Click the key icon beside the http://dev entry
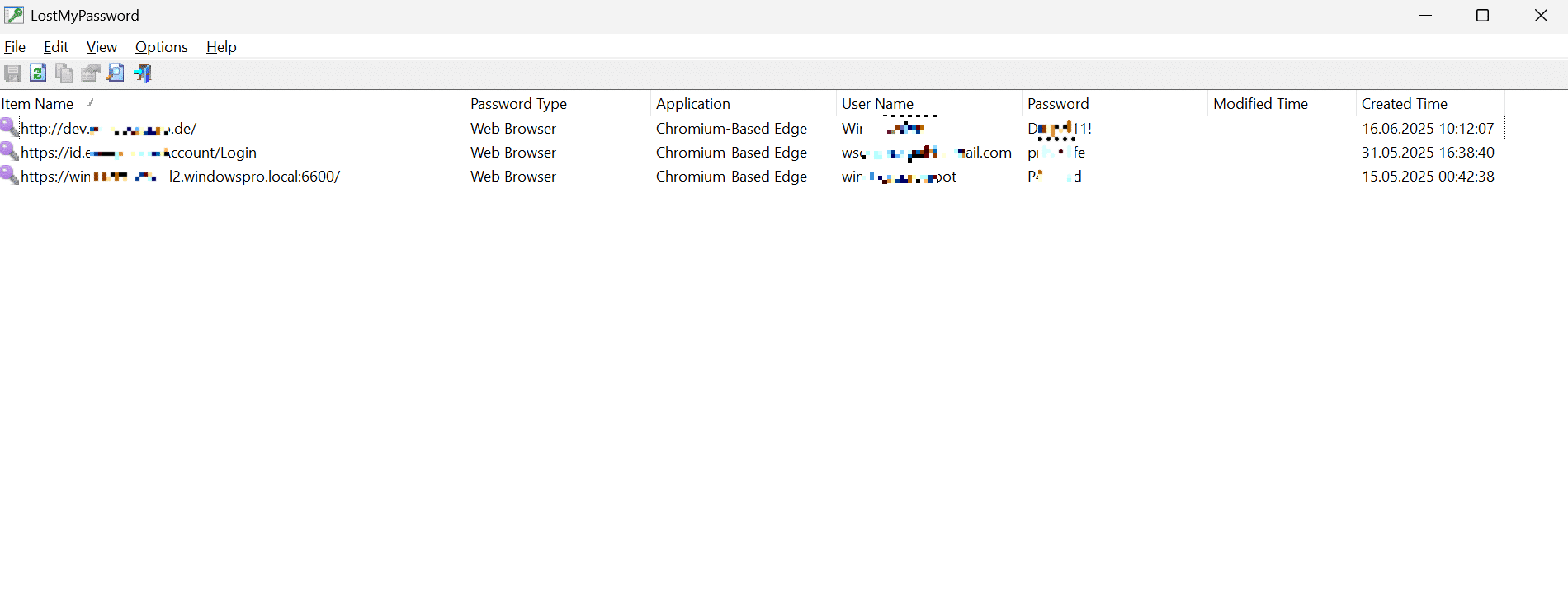The image size is (1568, 590). coord(9,128)
